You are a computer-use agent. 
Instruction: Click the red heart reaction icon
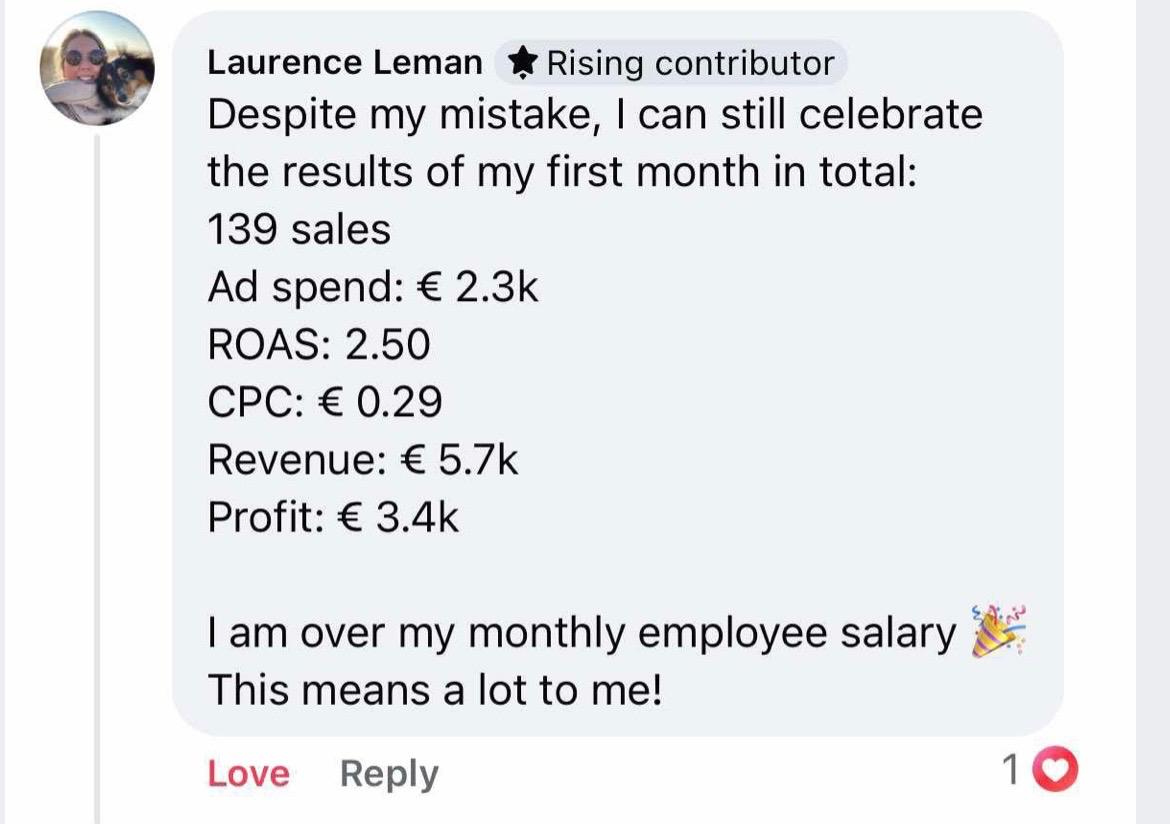1056,770
